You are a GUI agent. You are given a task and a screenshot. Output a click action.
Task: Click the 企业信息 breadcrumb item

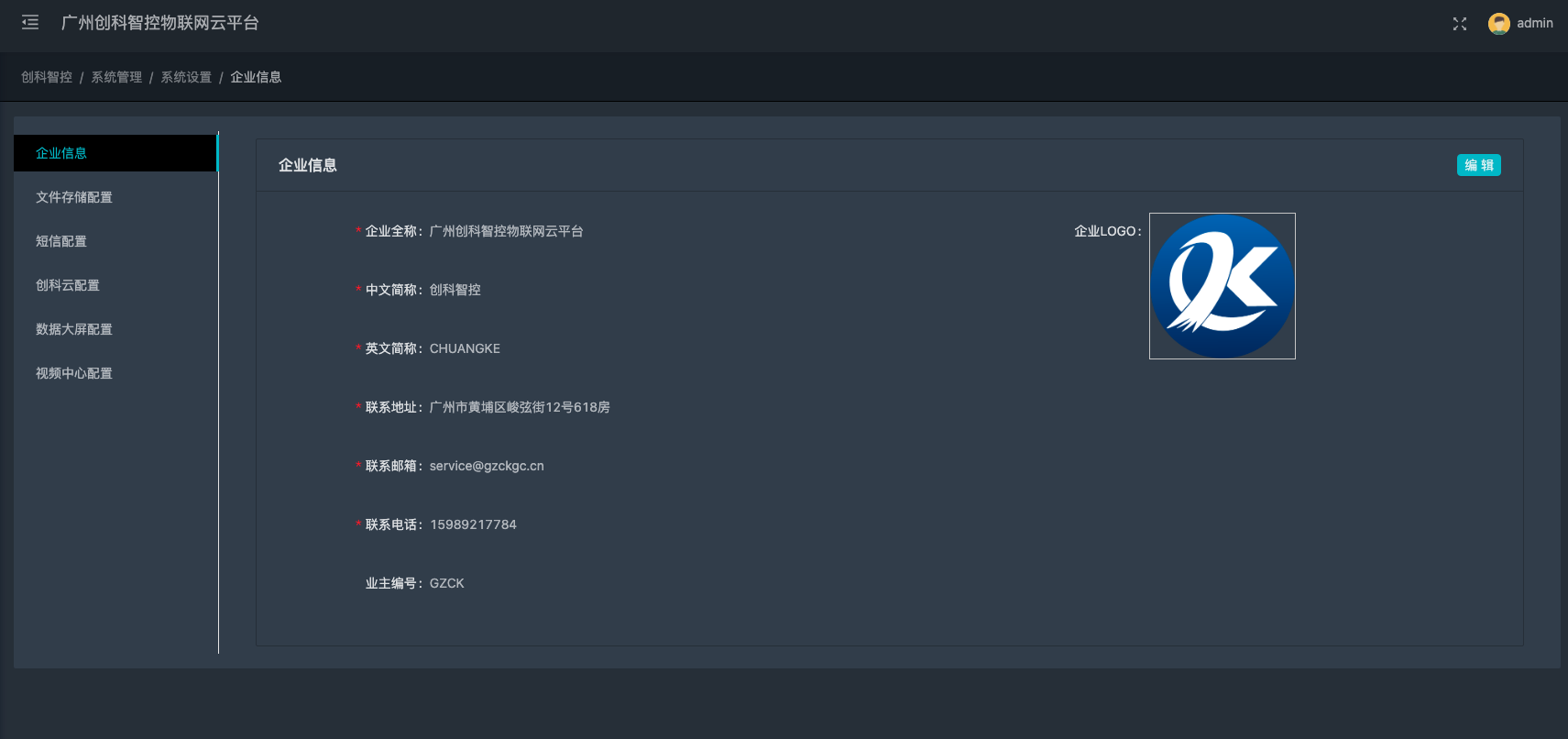256,77
